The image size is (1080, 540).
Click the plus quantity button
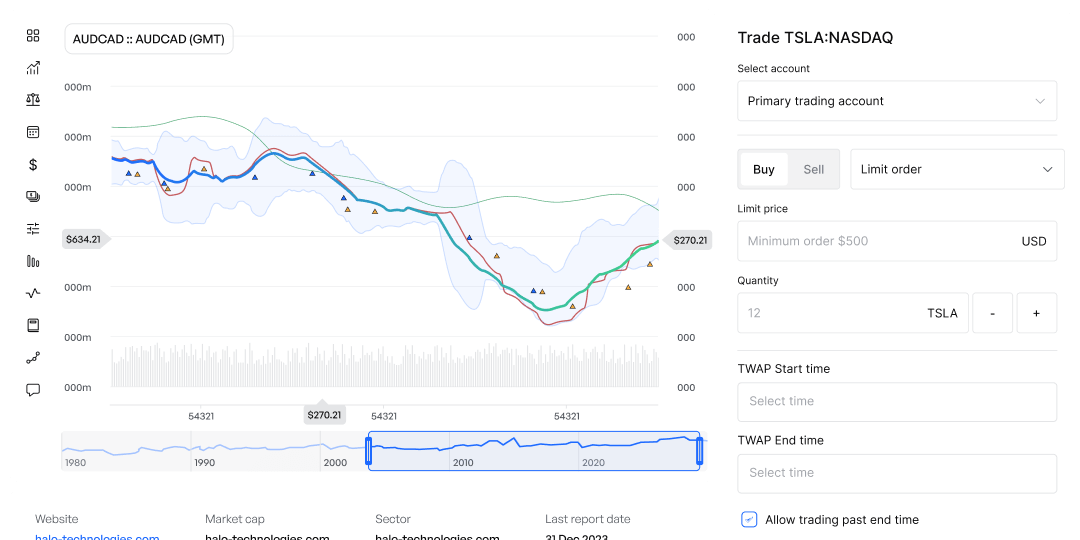click(1036, 313)
